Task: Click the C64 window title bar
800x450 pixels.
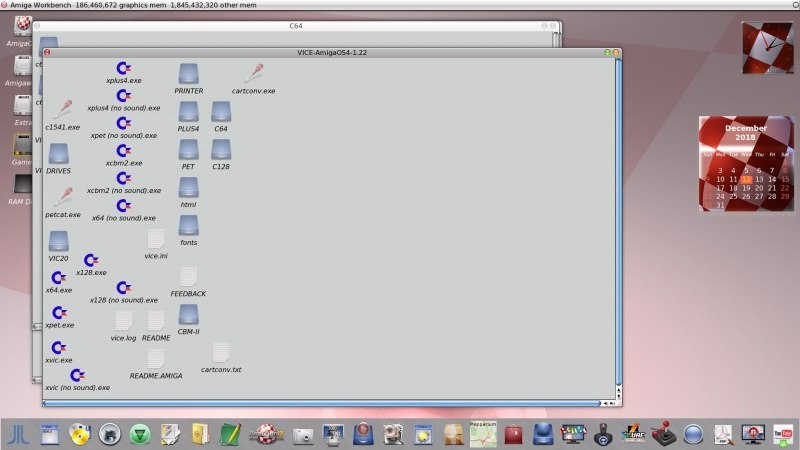Action: pyautogui.click(x=296, y=26)
